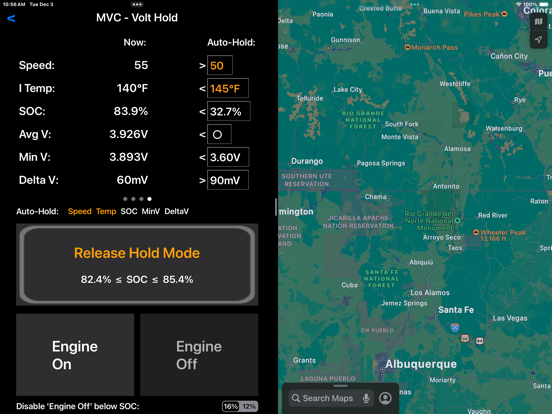552x414 pixels.
Task: Select Taos on the map
Action: [455, 248]
